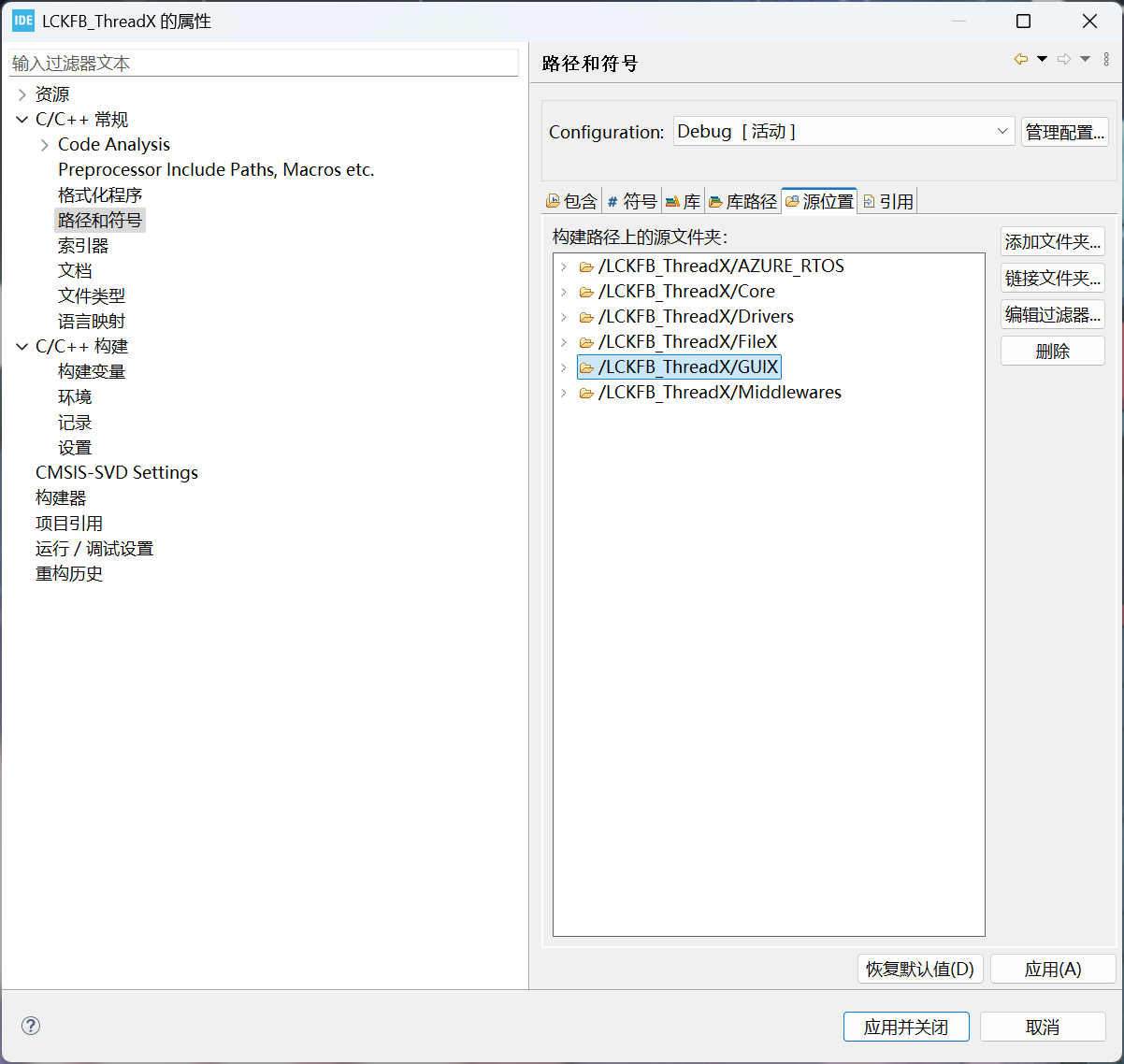Click the 应用并关闭 button
1124x1064 pixels.
point(905,1027)
